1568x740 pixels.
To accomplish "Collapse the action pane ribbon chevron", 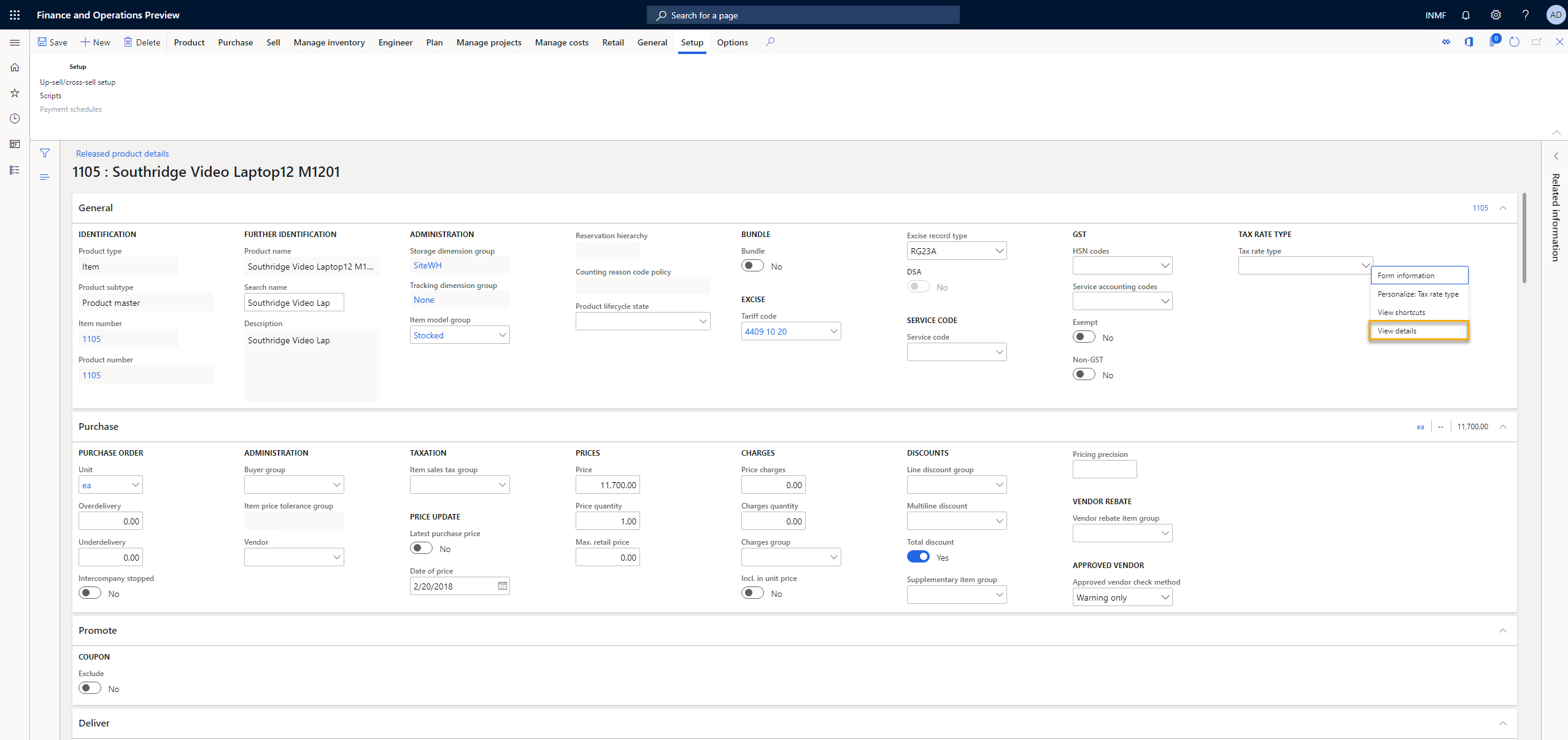I will pos(1556,132).
